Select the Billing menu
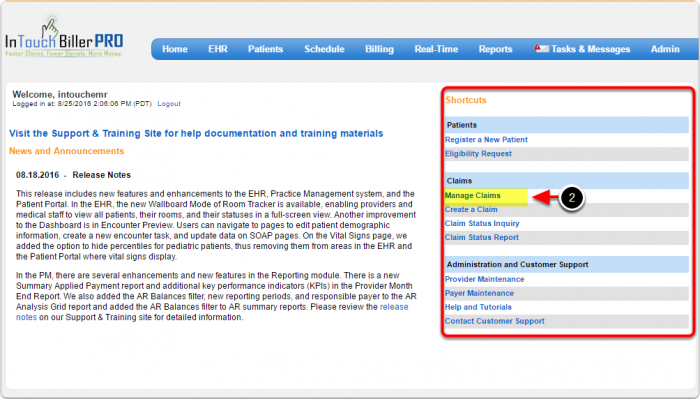Image resolution: width=700 pixels, height=399 pixels. [x=379, y=49]
